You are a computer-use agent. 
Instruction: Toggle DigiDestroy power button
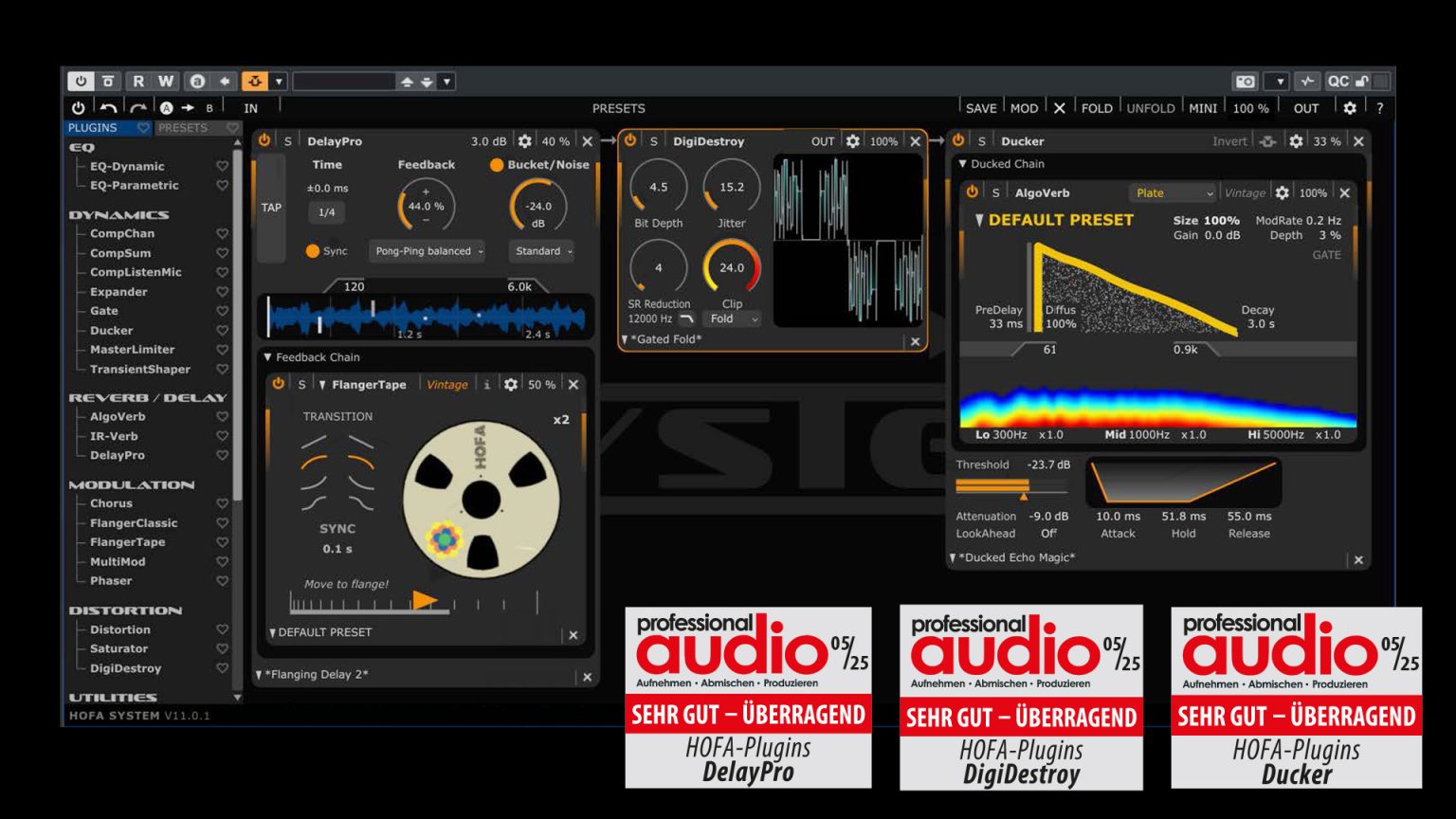630,140
